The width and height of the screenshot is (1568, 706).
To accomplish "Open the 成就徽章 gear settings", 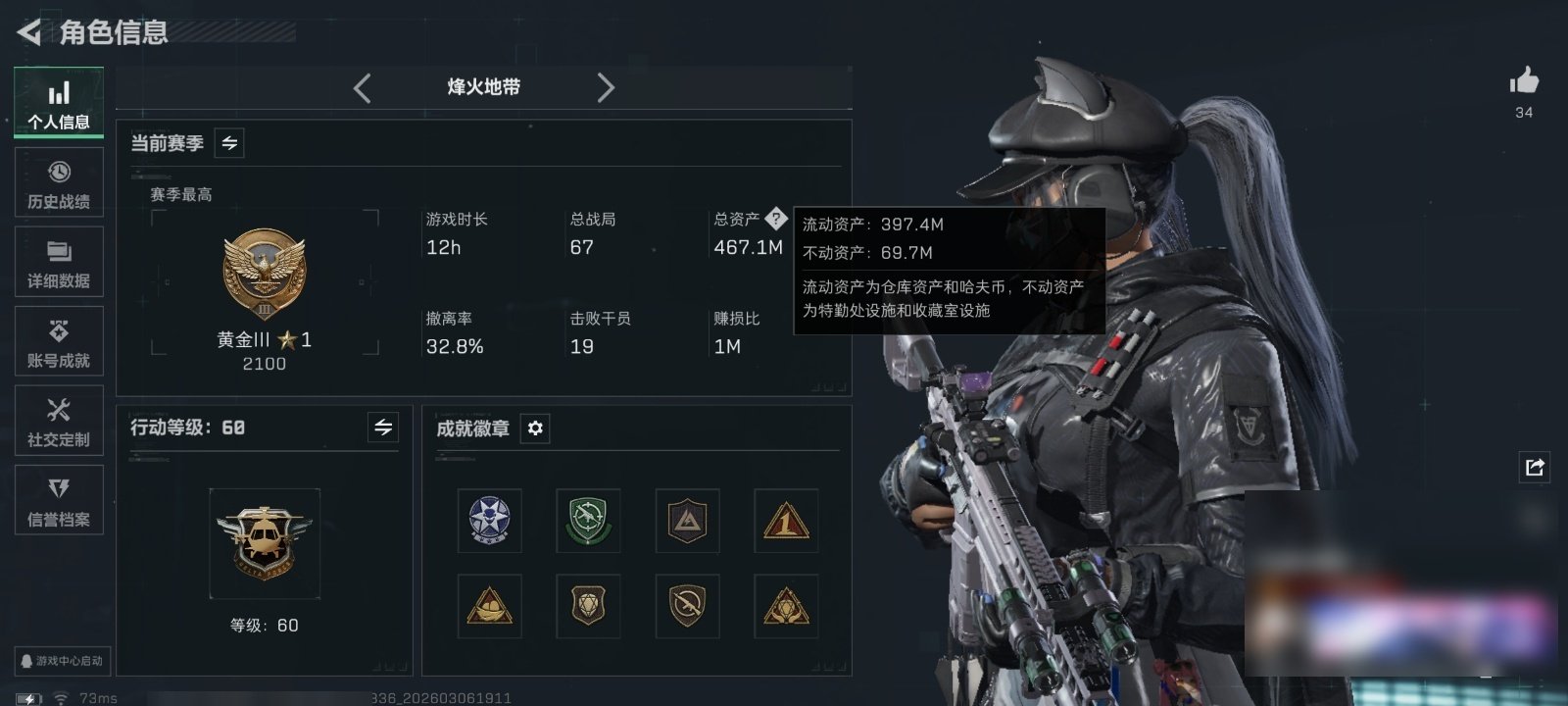I will [535, 429].
